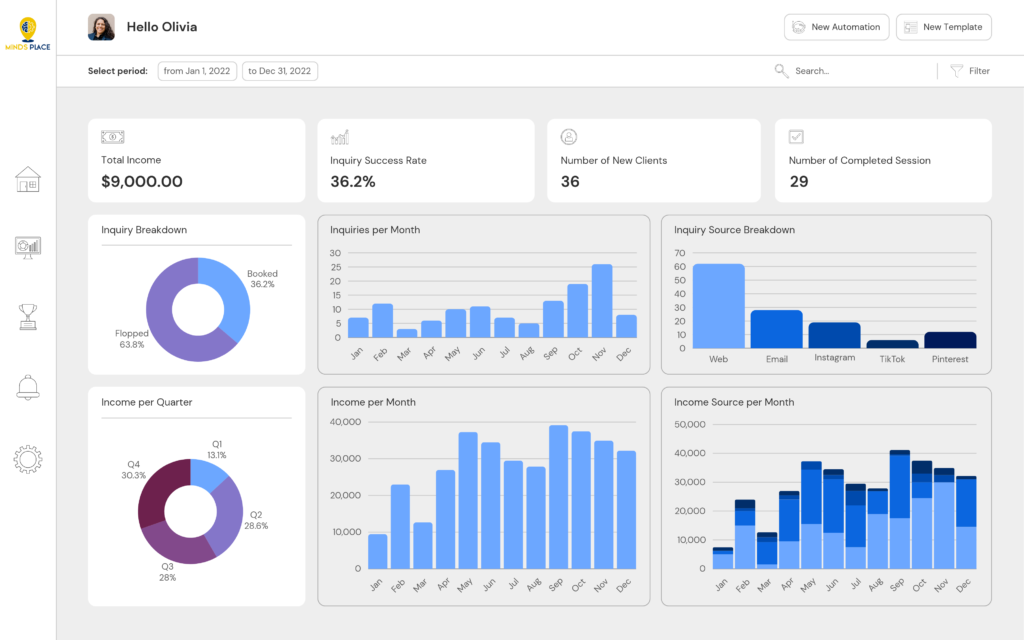Open the start date 'from Jan 1' picker

click(x=197, y=71)
